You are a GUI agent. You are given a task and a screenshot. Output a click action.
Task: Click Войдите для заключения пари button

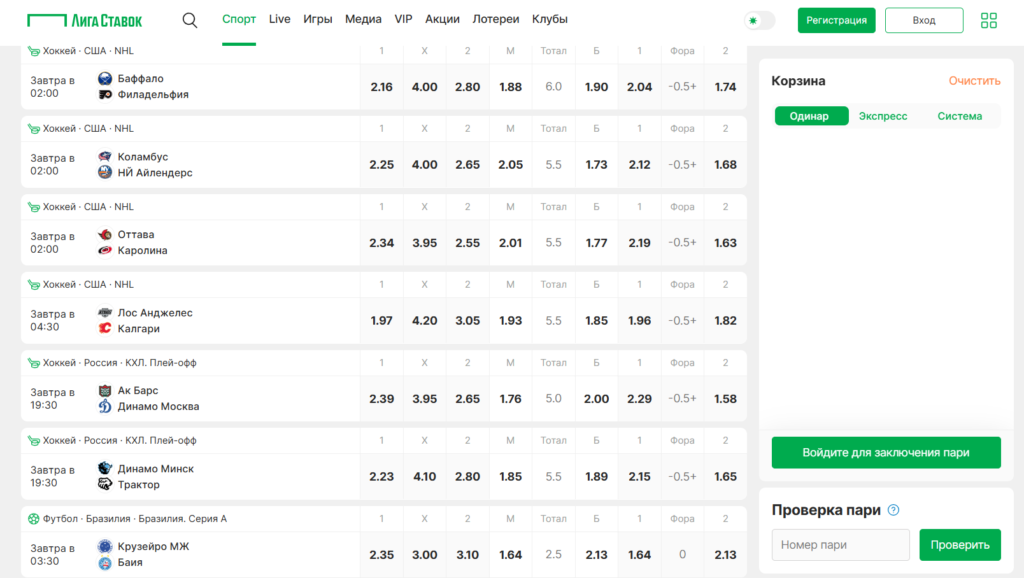point(886,453)
